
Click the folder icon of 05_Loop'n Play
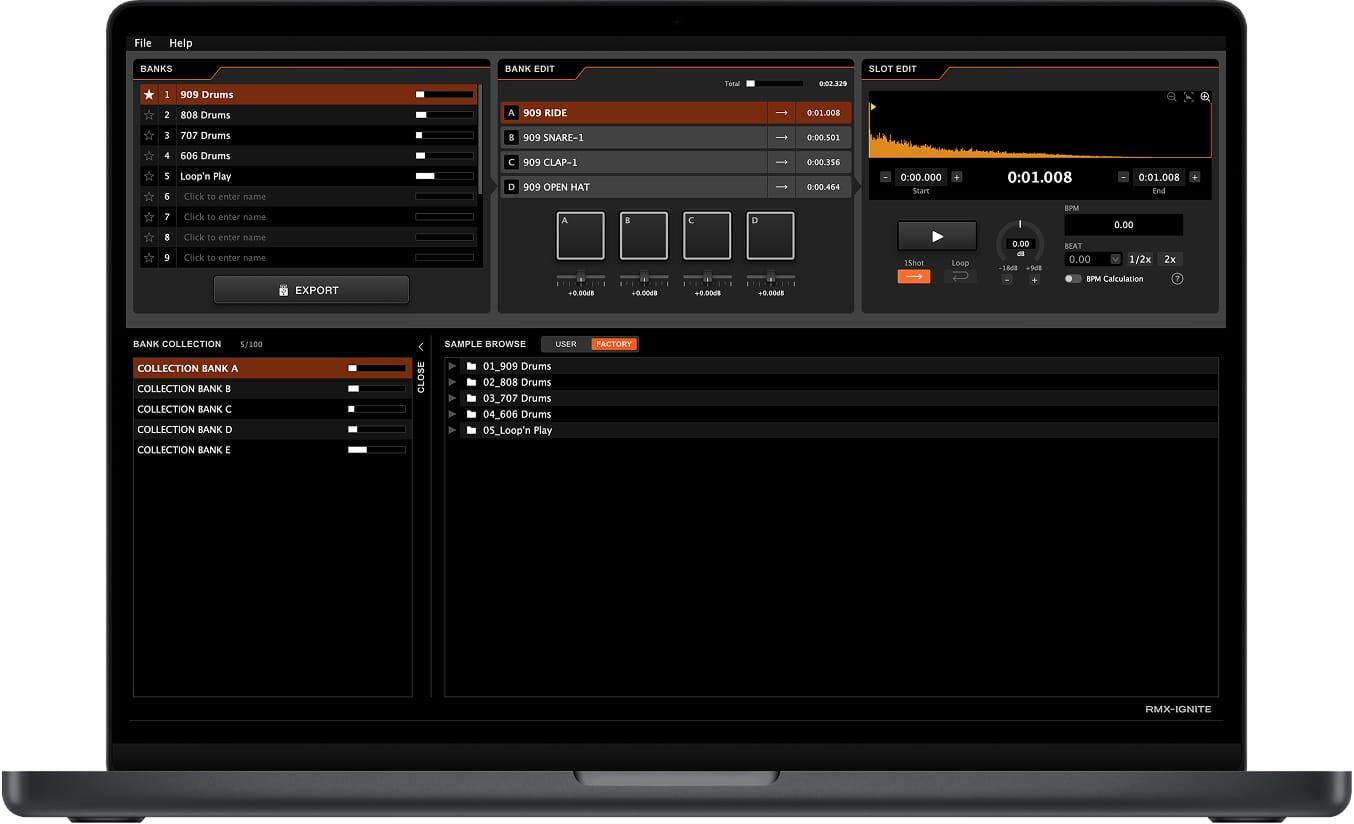[x=471, y=430]
